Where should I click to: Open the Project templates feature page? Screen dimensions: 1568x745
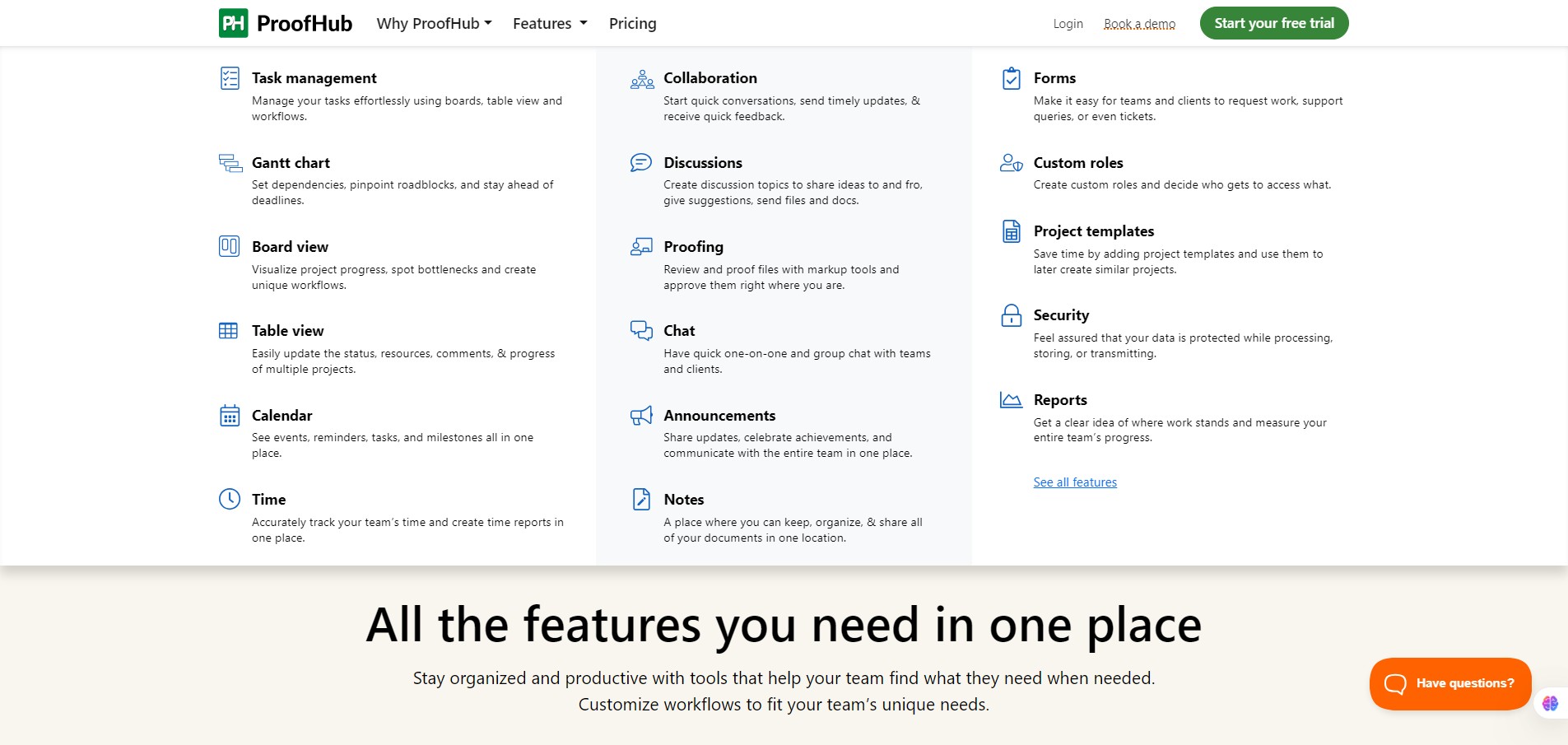coord(1094,230)
